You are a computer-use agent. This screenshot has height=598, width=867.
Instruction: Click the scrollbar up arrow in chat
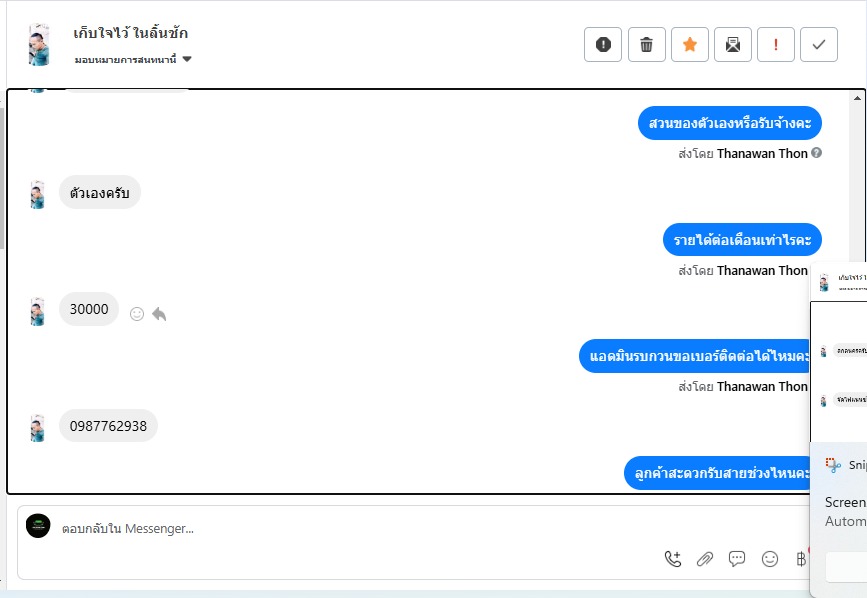coord(857,98)
